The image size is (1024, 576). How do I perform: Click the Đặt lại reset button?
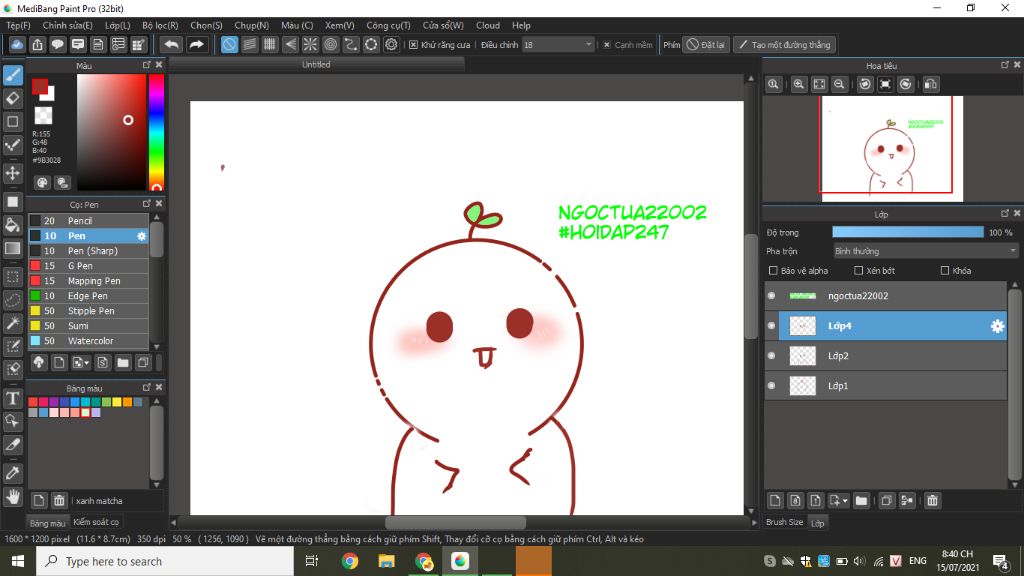[x=706, y=44]
